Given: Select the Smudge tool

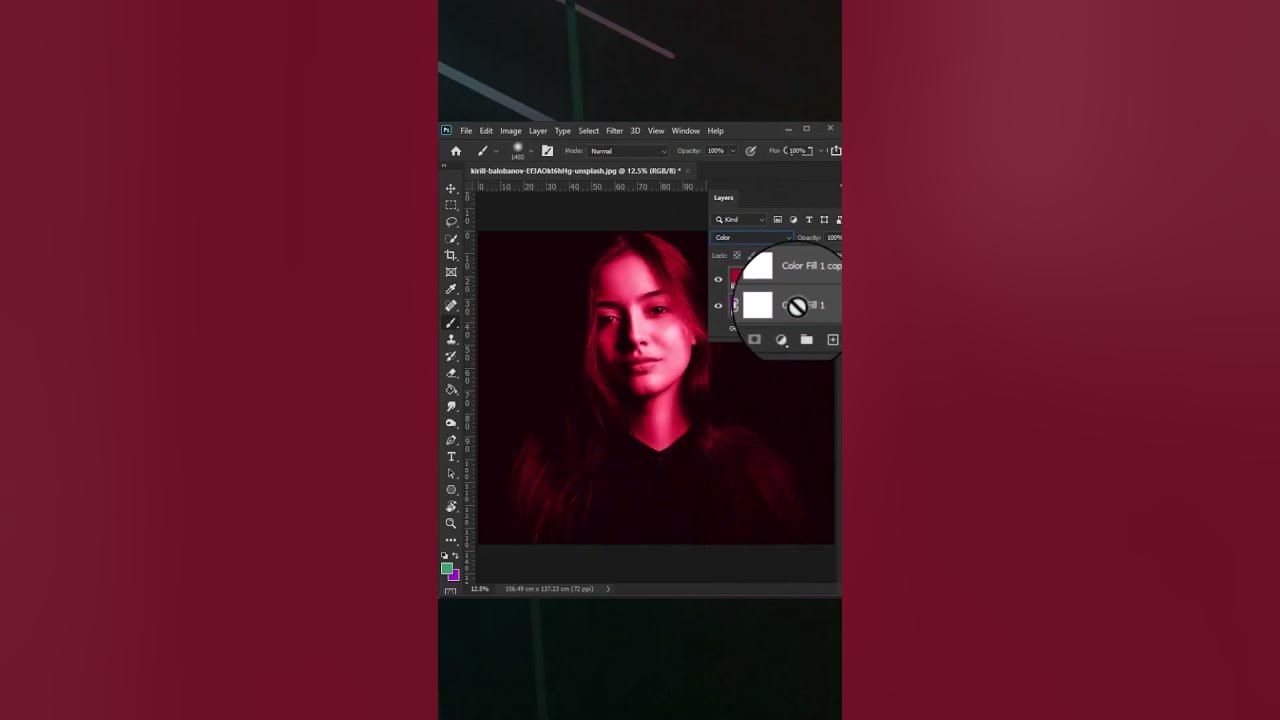Looking at the screenshot, I should [x=451, y=407].
